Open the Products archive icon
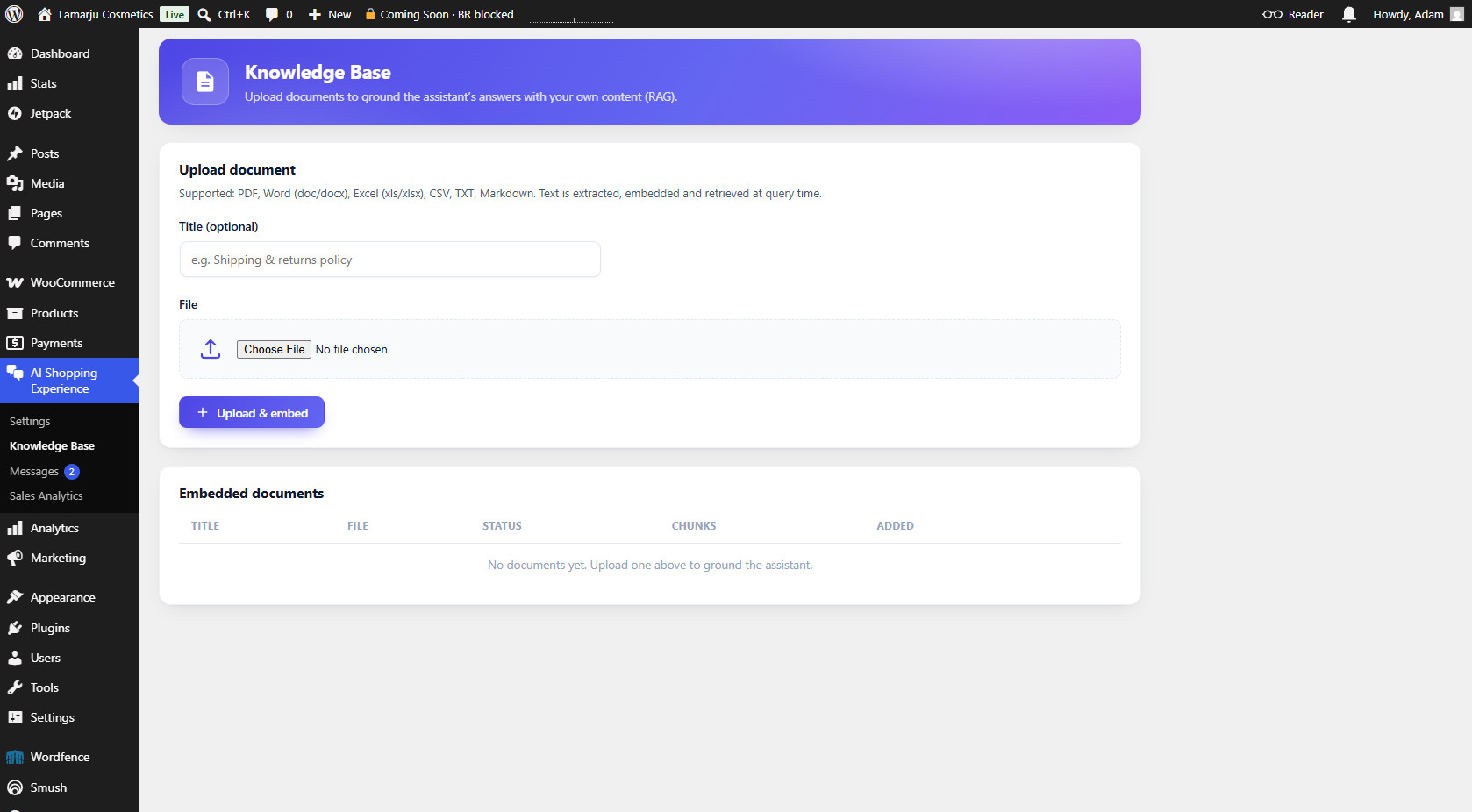 pos(15,313)
